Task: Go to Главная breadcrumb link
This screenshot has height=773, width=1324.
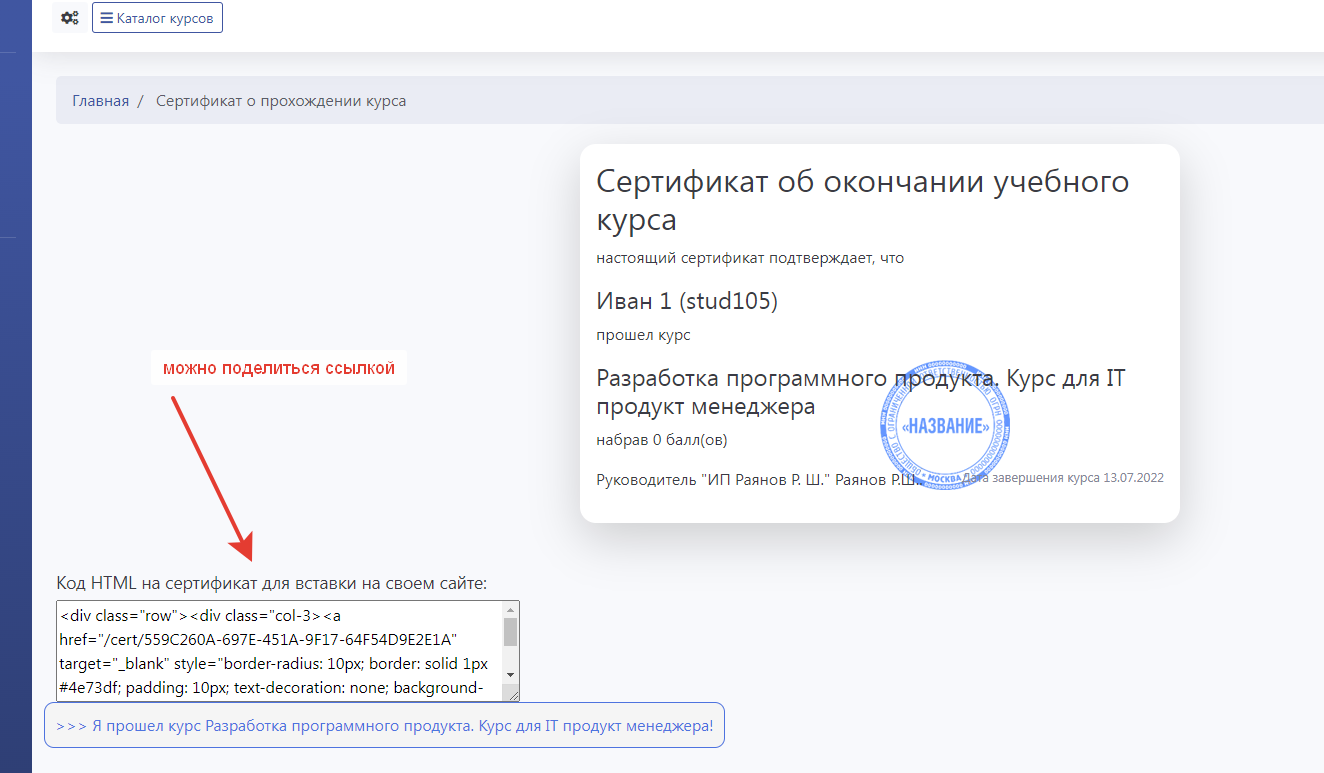Action: [100, 101]
